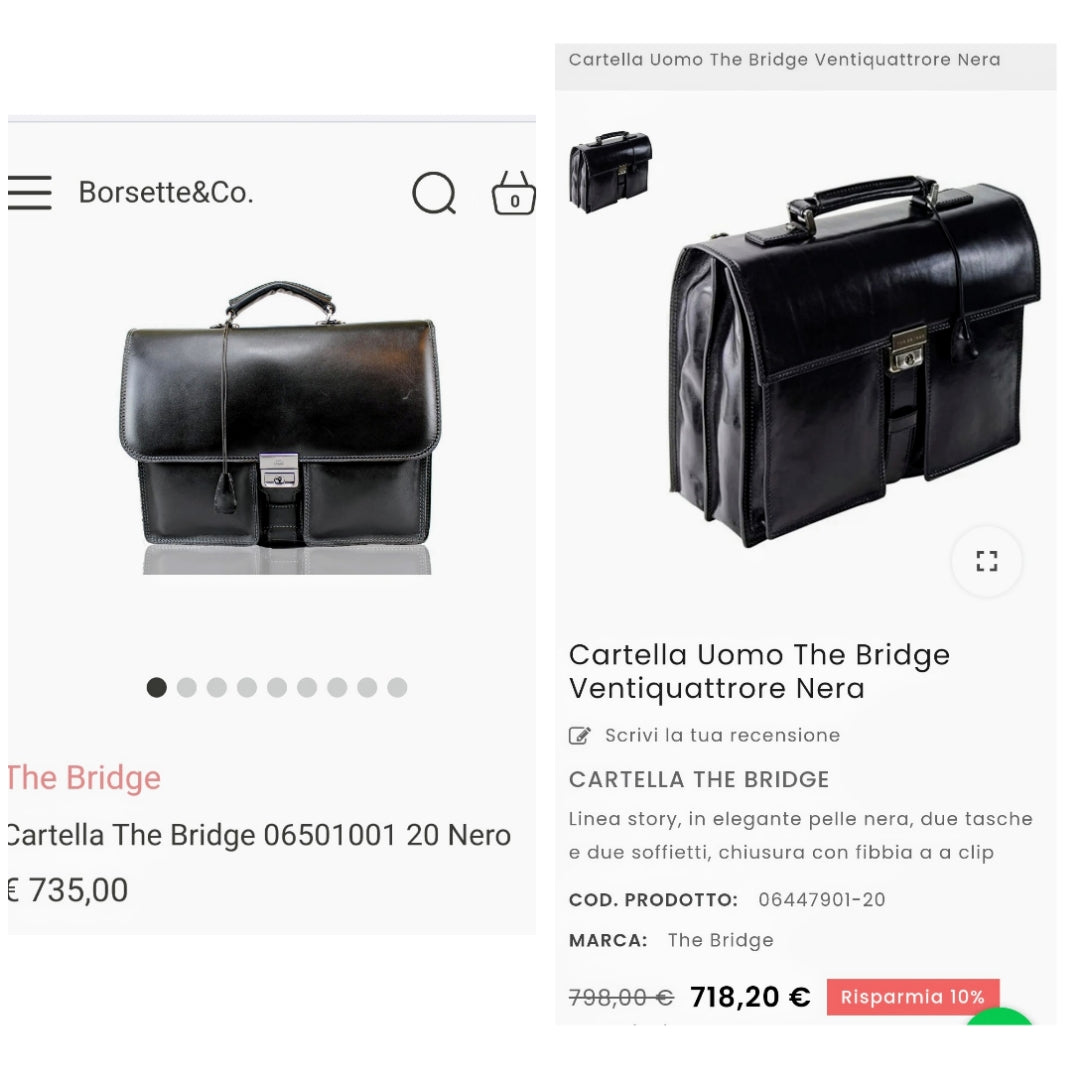Select the fifth carousel dot
This screenshot has height=1080, width=1080.
[x=277, y=687]
